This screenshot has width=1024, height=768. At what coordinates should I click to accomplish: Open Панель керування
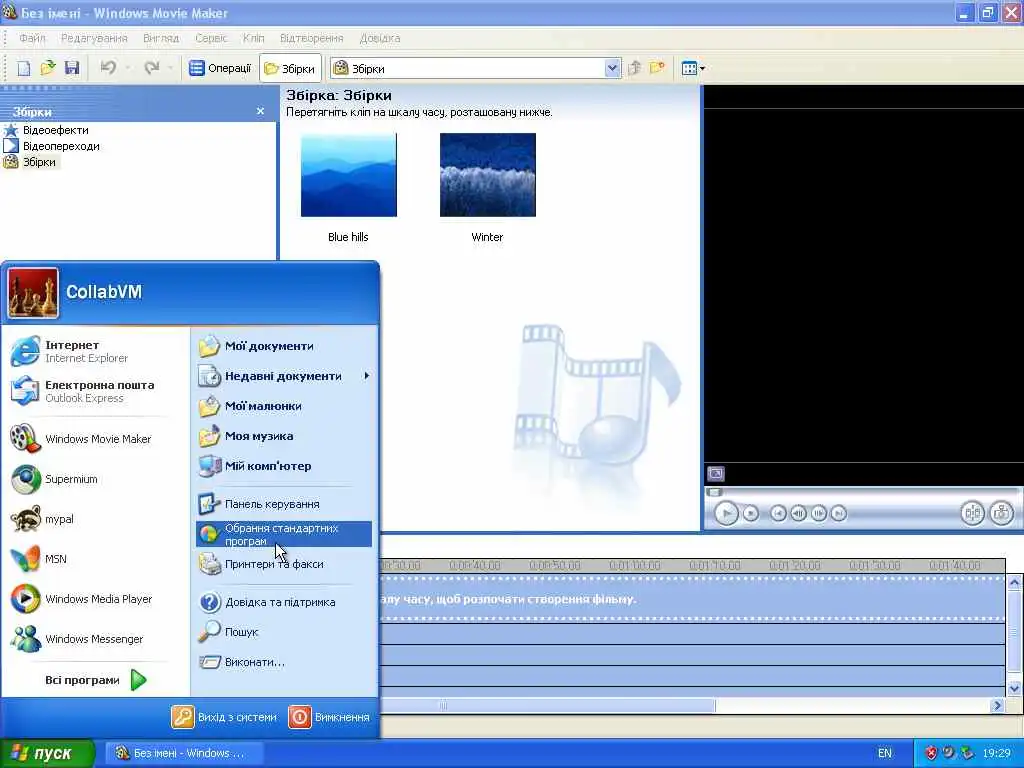(x=284, y=504)
